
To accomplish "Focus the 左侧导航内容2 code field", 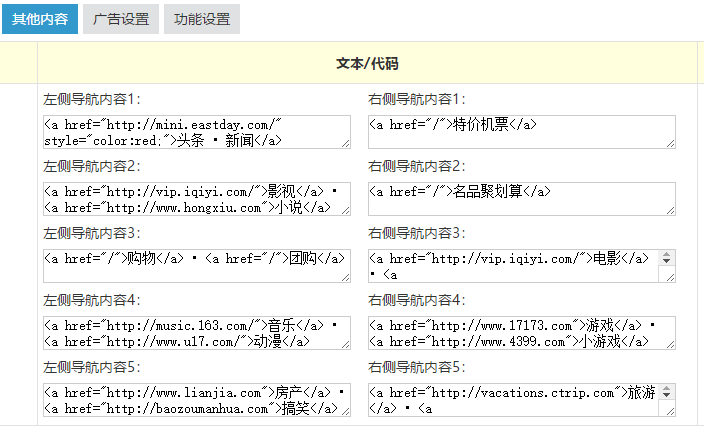I will [x=196, y=199].
